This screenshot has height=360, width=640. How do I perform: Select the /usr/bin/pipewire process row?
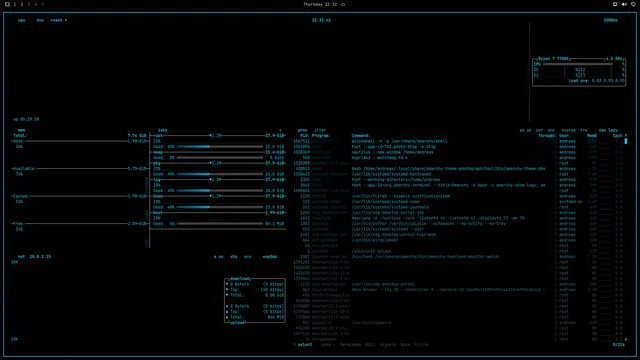click(458, 323)
